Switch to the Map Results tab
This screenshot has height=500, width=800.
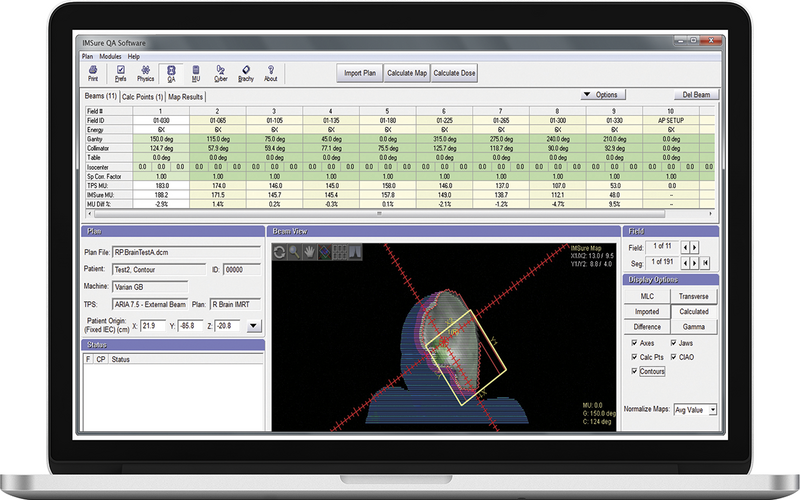pyautogui.click(x=186, y=96)
